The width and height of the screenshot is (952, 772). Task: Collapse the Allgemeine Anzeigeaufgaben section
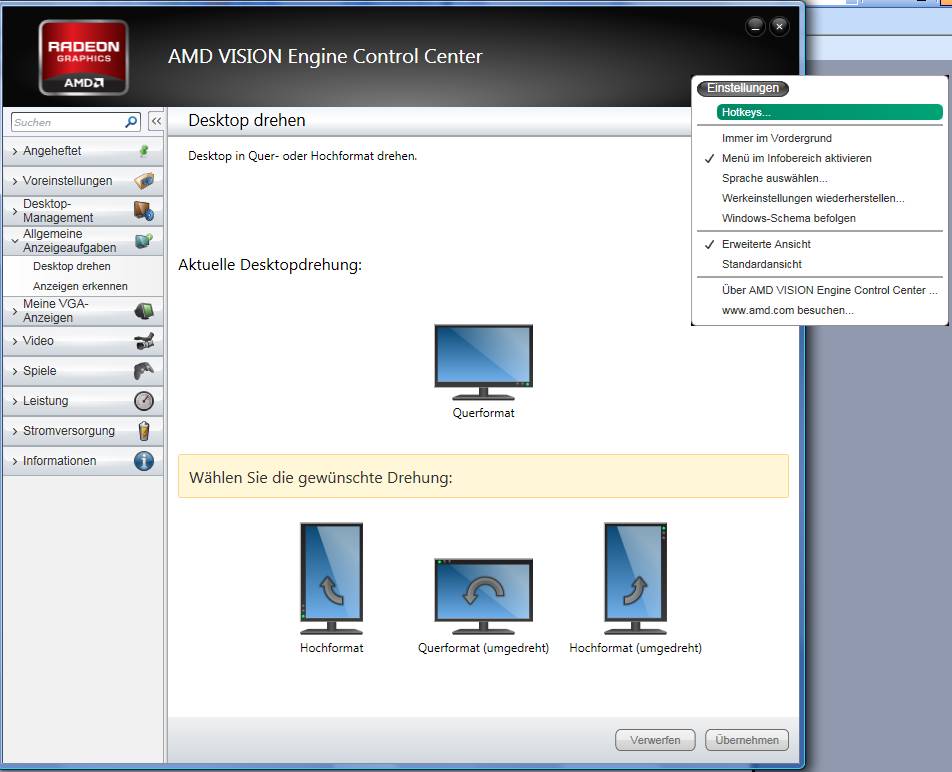[x=83, y=241]
